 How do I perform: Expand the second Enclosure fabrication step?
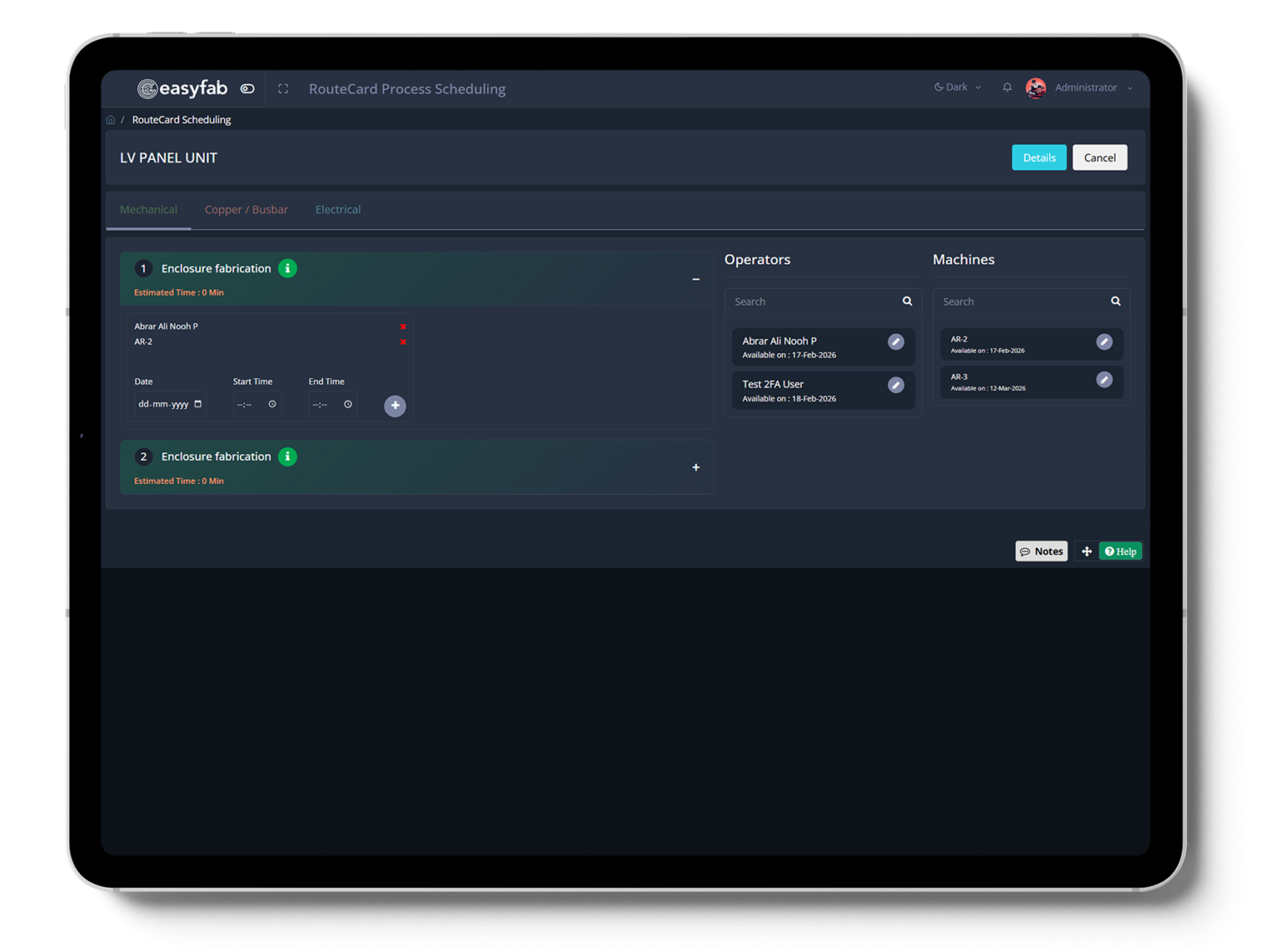coord(696,467)
